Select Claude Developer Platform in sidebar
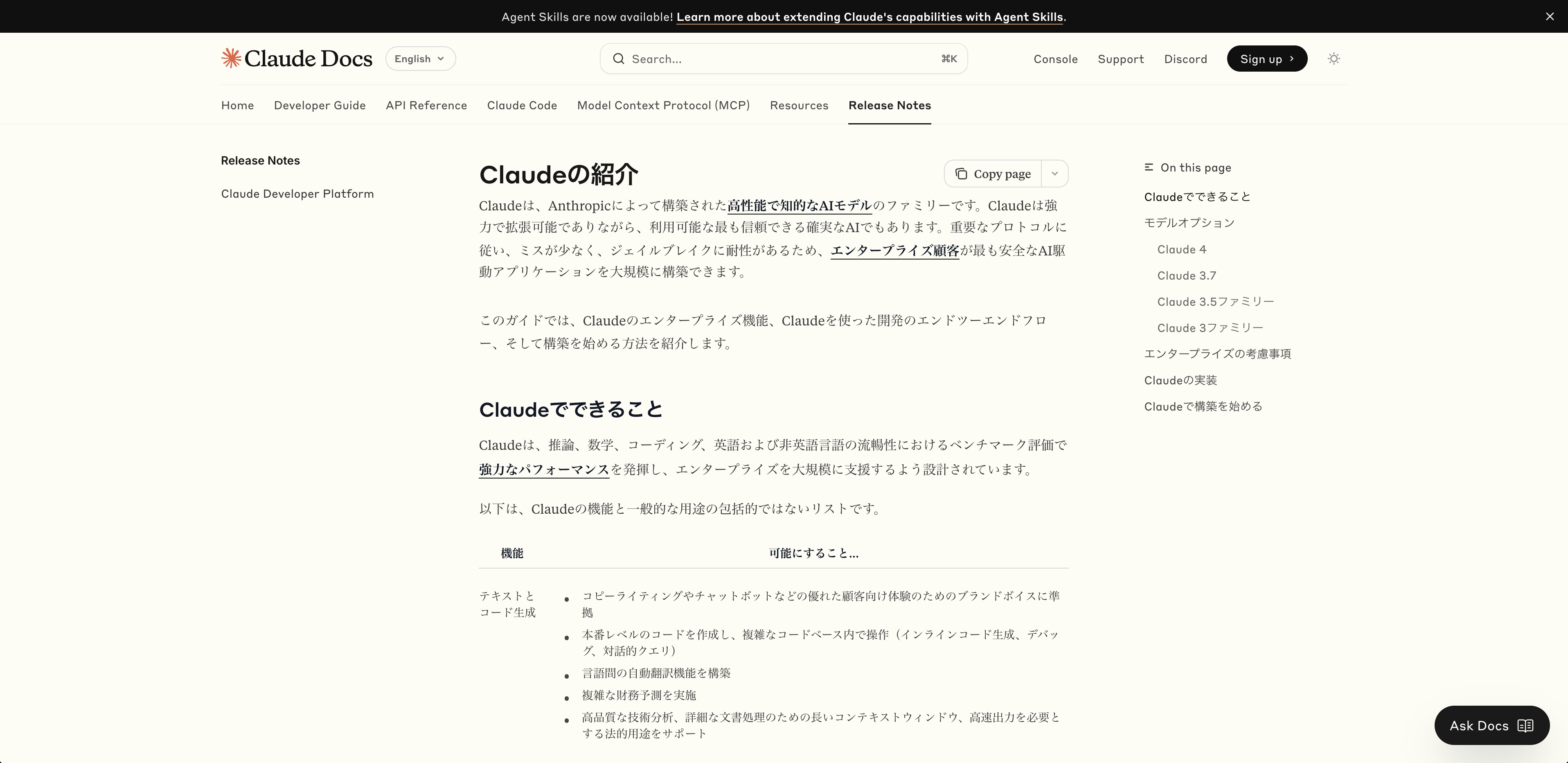The height and width of the screenshot is (763, 1568). click(297, 194)
